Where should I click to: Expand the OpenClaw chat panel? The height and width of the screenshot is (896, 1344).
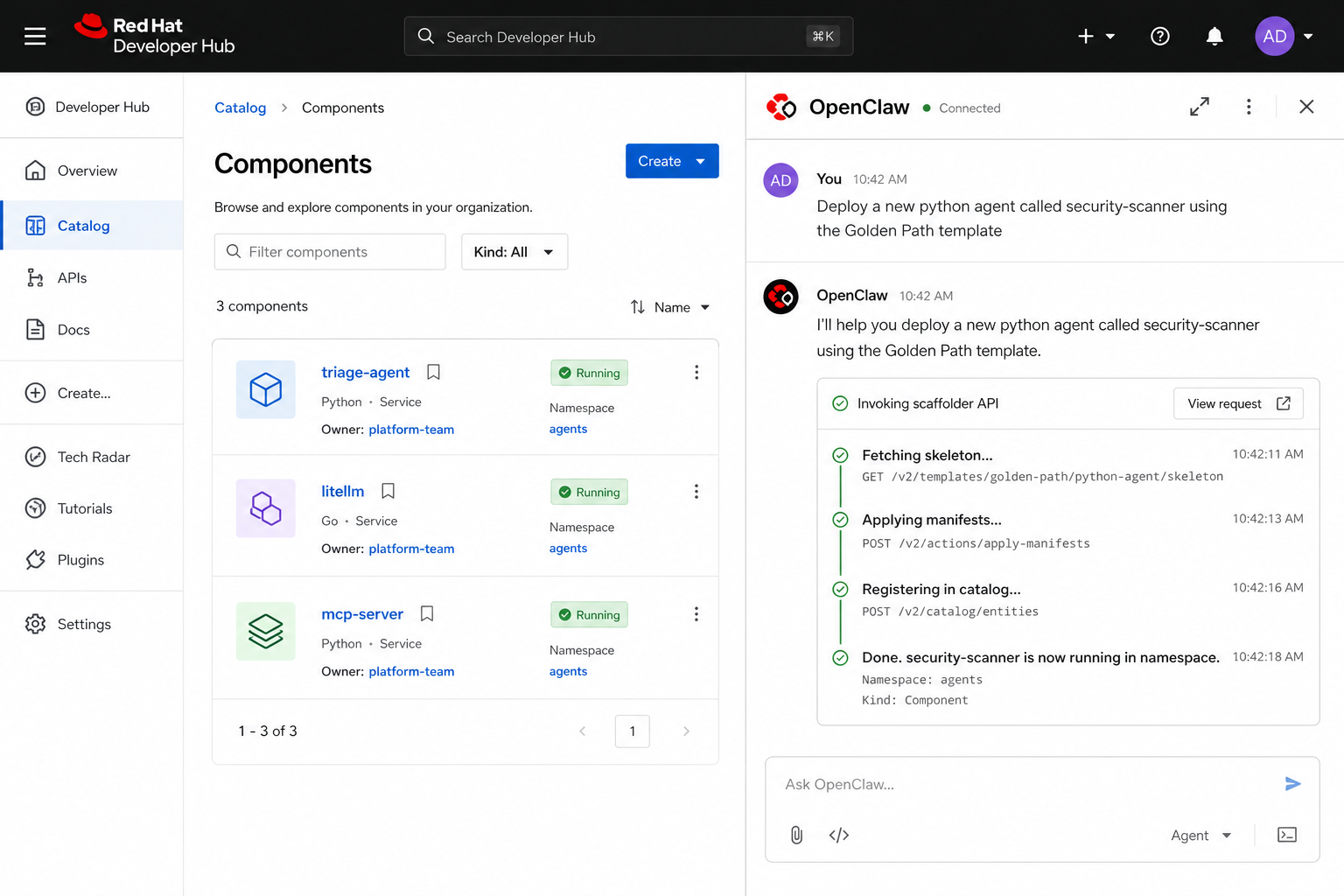coord(1200,107)
